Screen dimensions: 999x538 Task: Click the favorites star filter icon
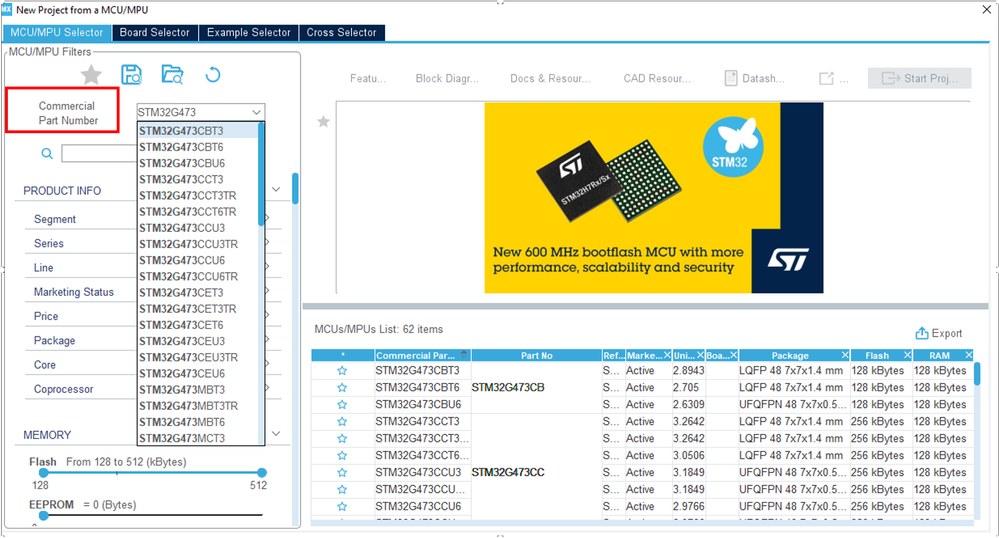tap(91, 75)
